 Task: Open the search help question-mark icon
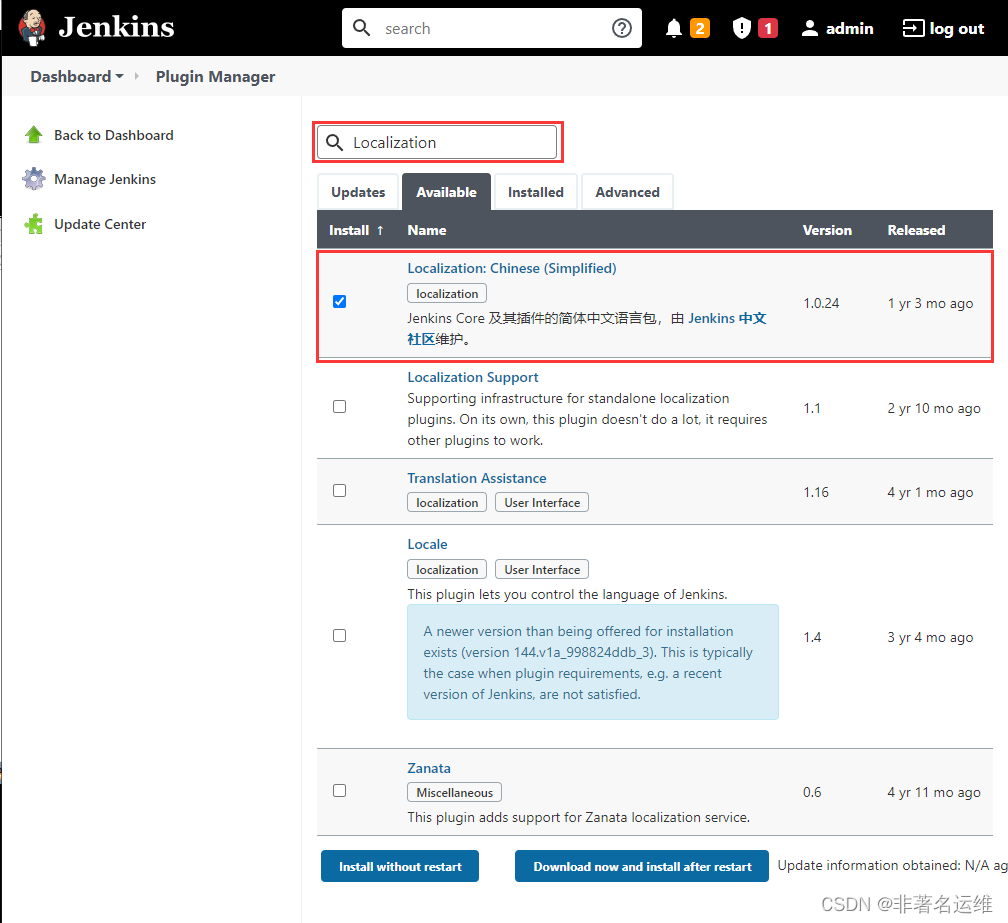click(x=622, y=28)
